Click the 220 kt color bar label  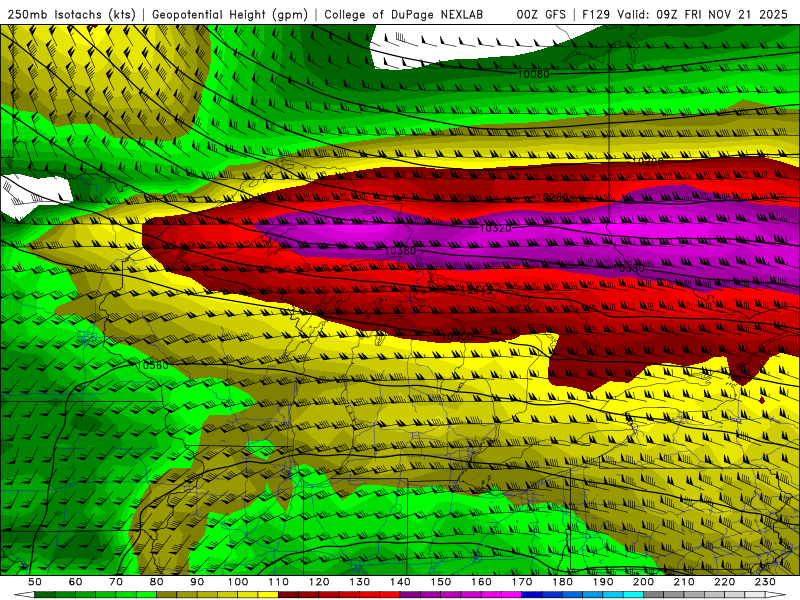[x=724, y=582]
